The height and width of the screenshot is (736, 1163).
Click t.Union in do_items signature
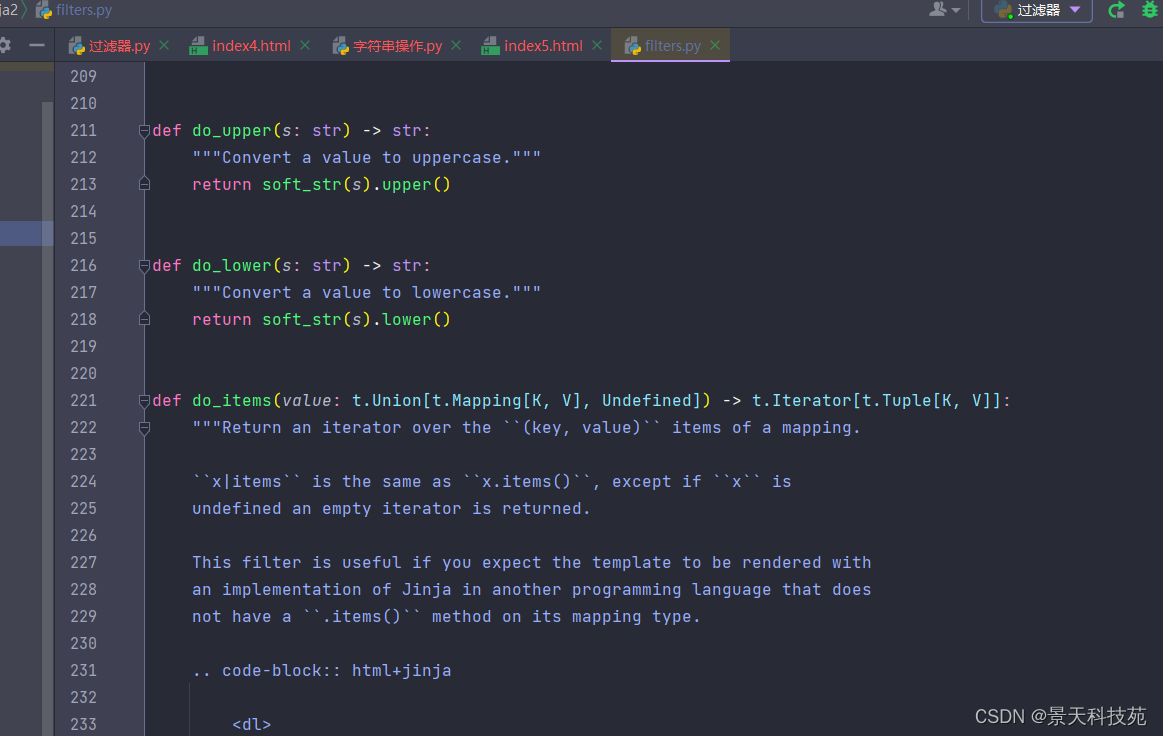[386, 401]
